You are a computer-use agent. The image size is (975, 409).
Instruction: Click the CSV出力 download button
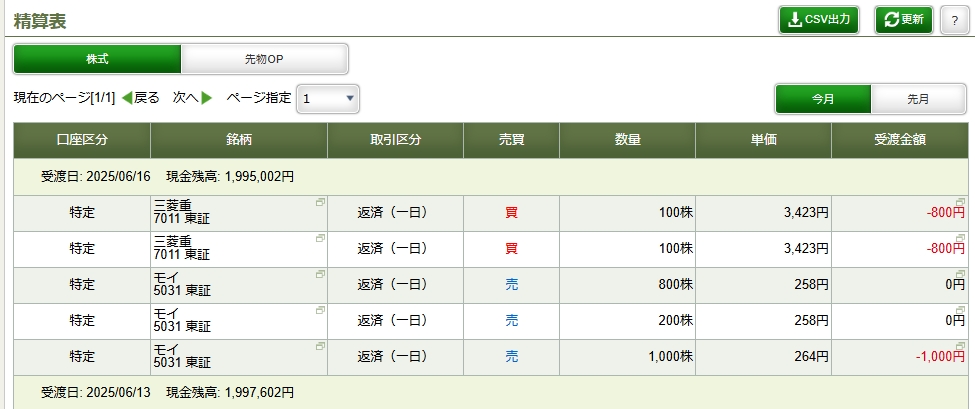819,20
